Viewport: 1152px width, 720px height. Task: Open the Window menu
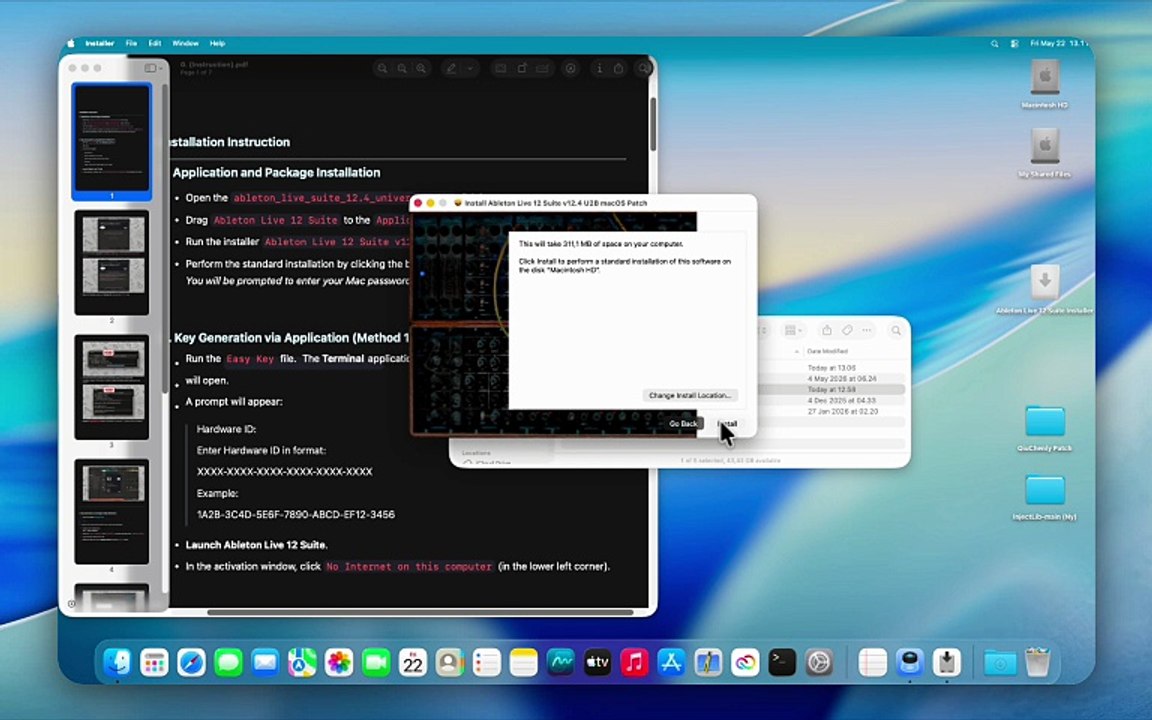click(185, 43)
